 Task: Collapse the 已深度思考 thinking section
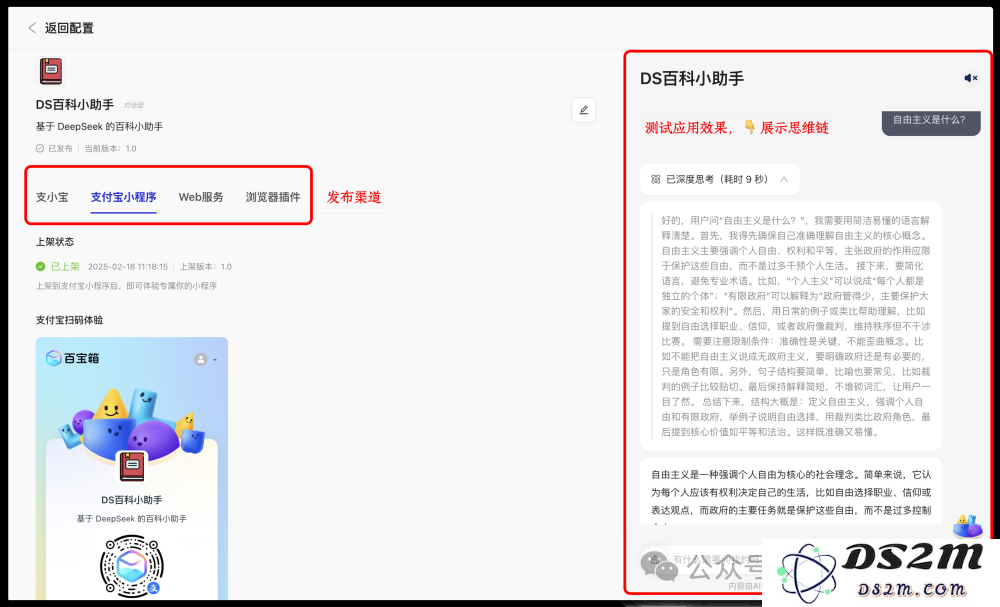[x=784, y=179]
